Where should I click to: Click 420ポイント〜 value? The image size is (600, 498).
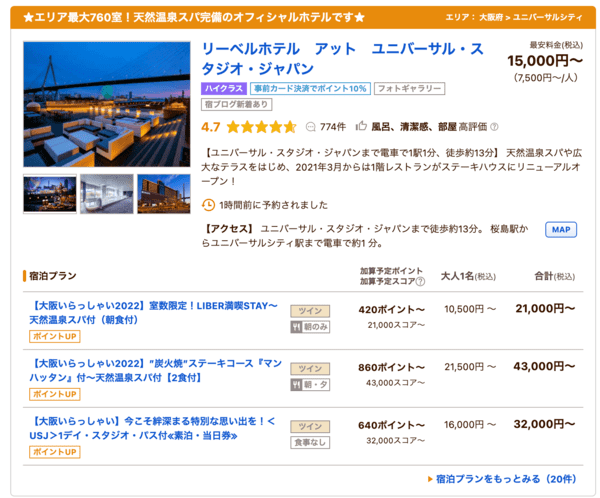pyautogui.click(x=391, y=310)
